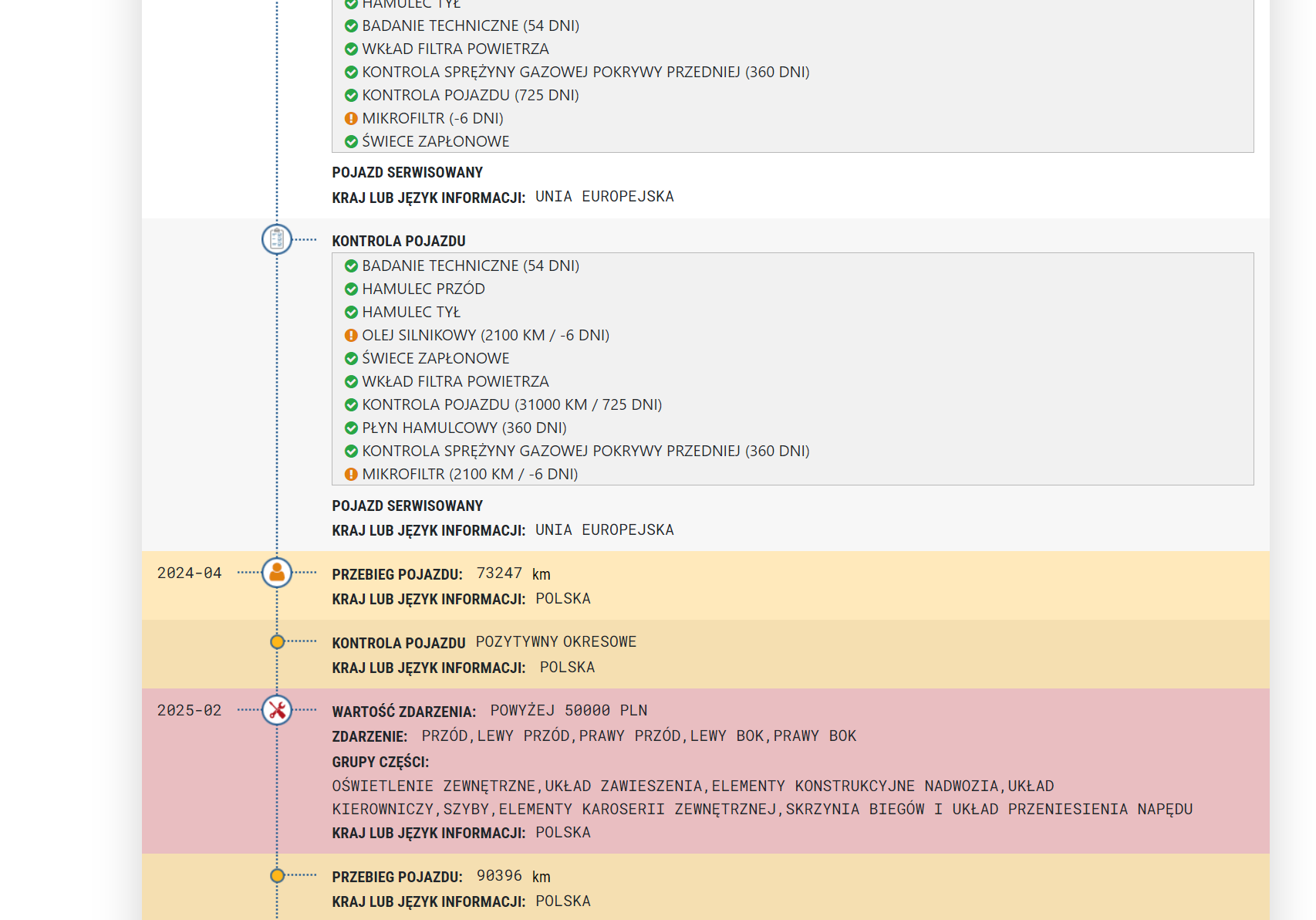This screenshot has width=1316, height=920.
Task: Click the green check icon next to HAMULEC PRZÓD
Action: coord(351,289)
